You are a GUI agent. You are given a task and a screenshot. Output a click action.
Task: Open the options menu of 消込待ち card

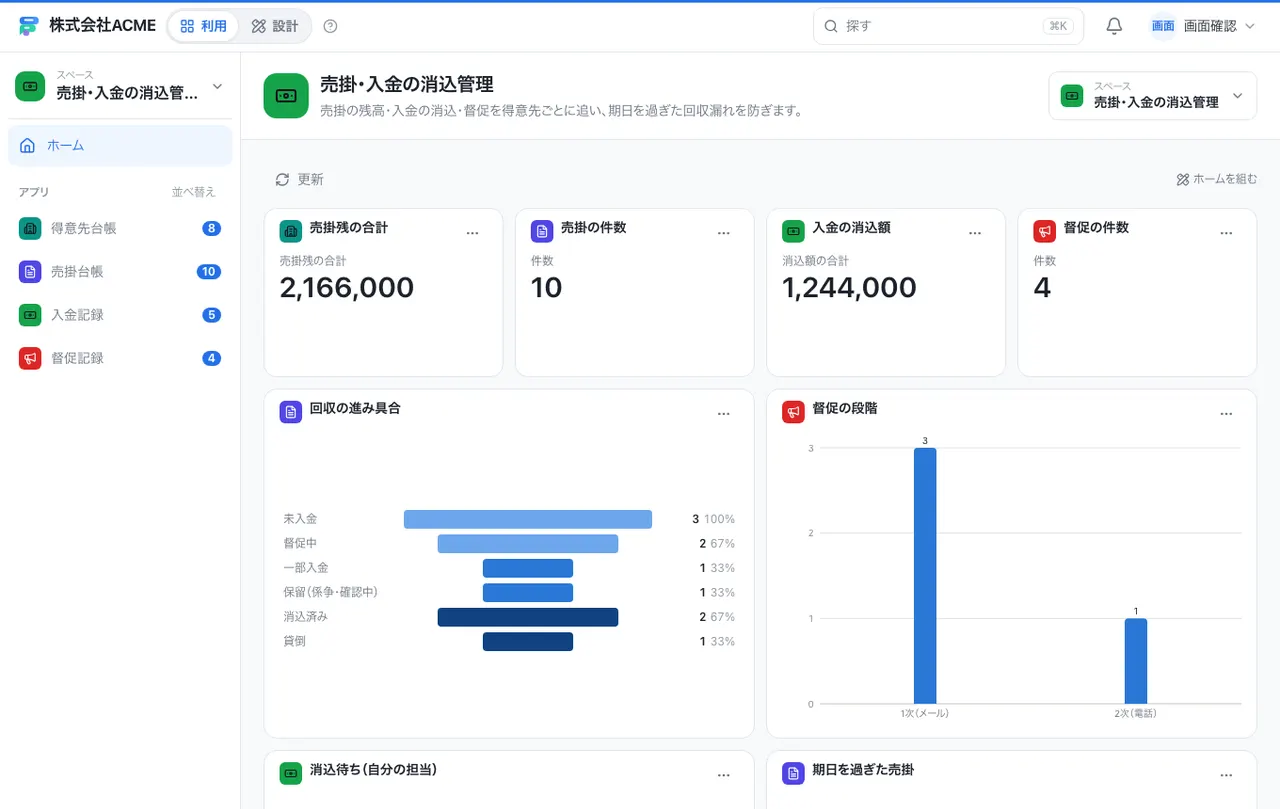click(724, 775)
